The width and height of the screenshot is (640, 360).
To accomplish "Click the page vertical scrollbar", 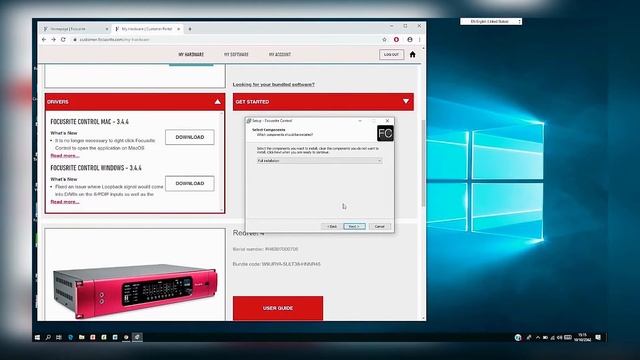I will (423, 163).
